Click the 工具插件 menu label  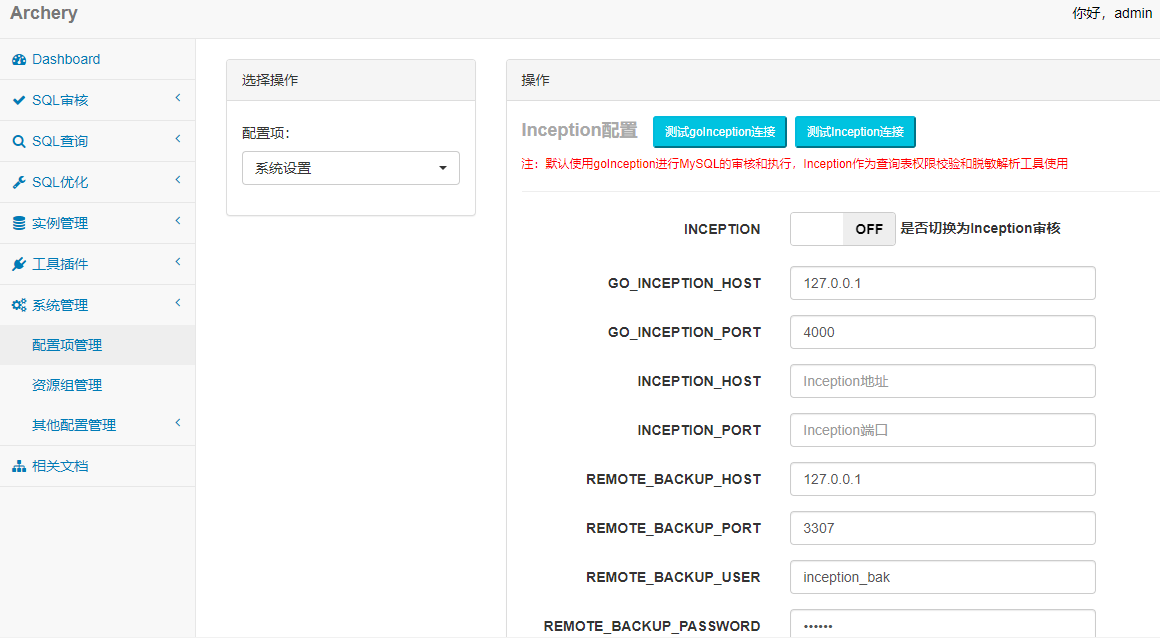[60, 264]
